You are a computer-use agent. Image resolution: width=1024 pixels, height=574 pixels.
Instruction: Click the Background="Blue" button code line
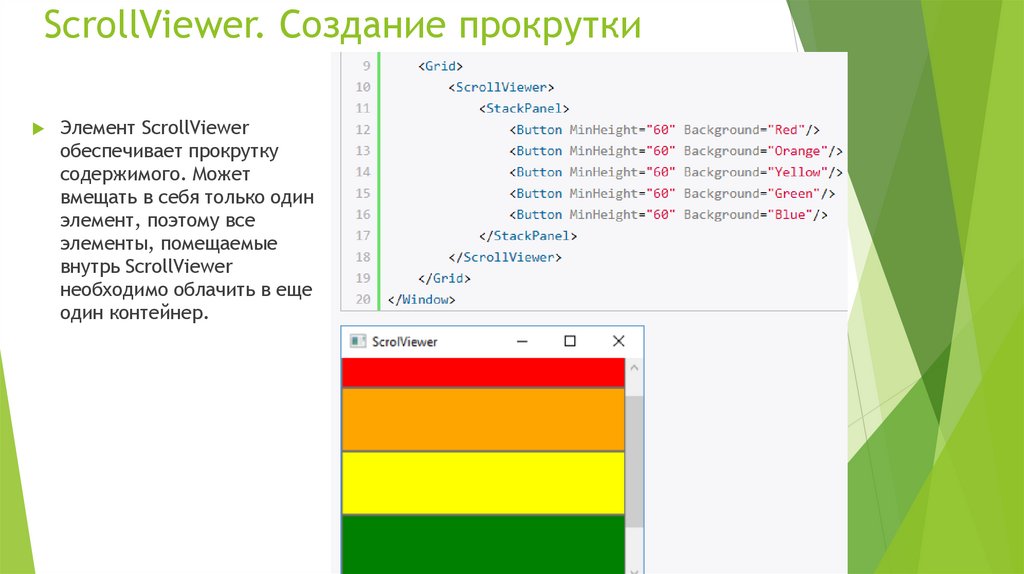pos(668,214)
